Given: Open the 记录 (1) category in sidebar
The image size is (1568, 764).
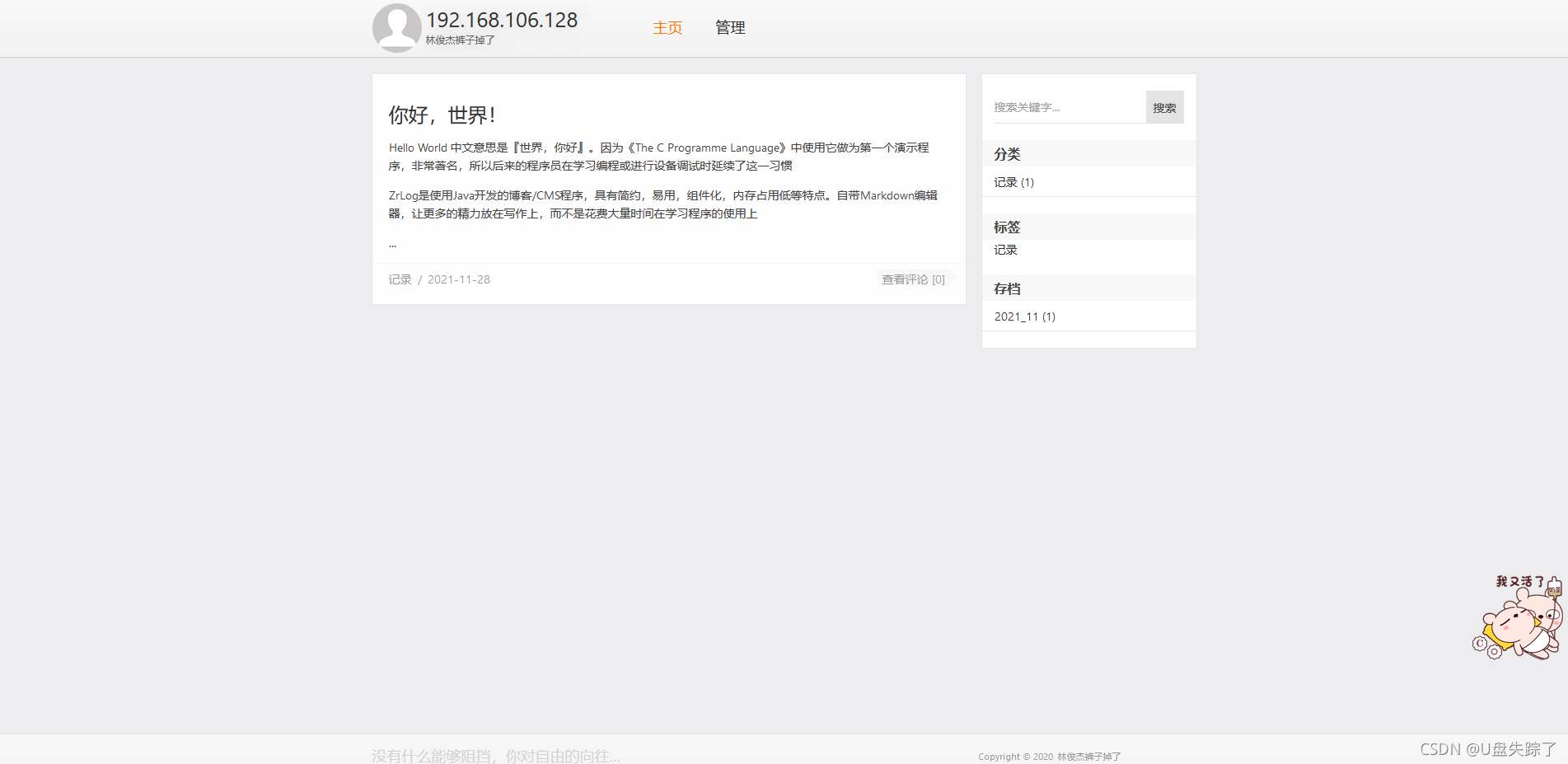Looking at the screenshot, I should click(x=1013, y=182).
